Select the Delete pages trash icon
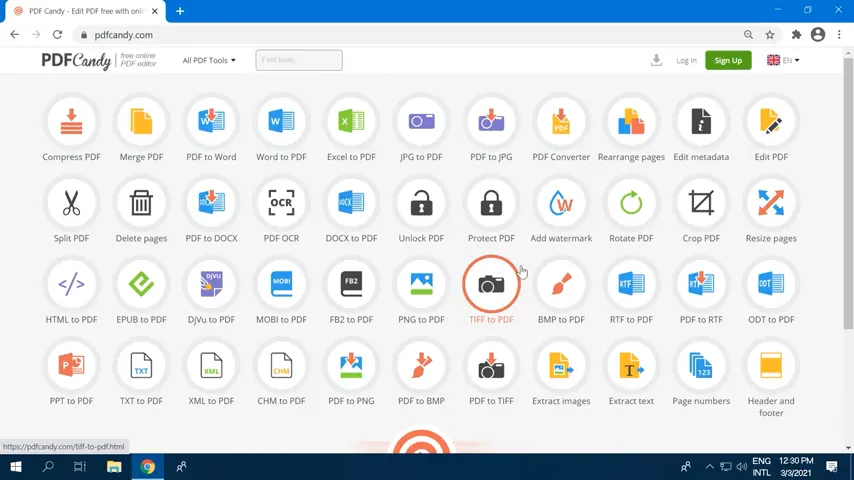The image size is (854, 480). [x=141, y=203]
